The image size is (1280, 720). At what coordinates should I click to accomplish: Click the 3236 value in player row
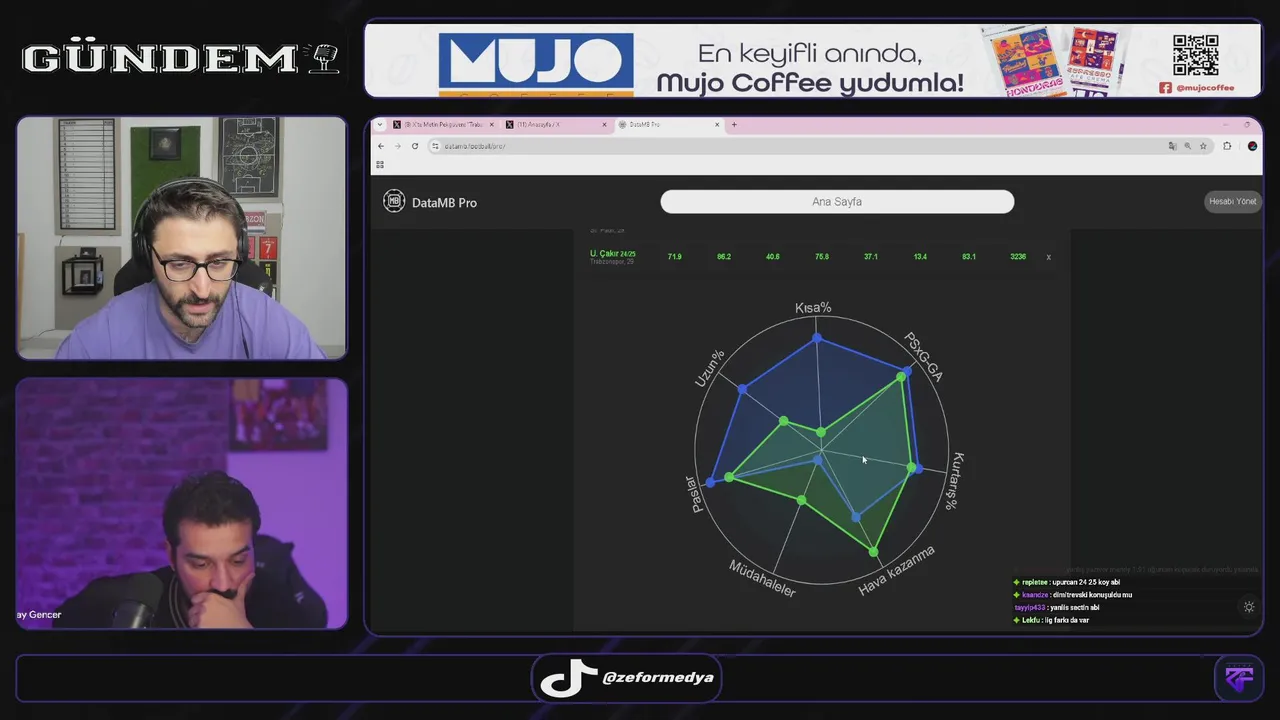tap(1018, 257)
